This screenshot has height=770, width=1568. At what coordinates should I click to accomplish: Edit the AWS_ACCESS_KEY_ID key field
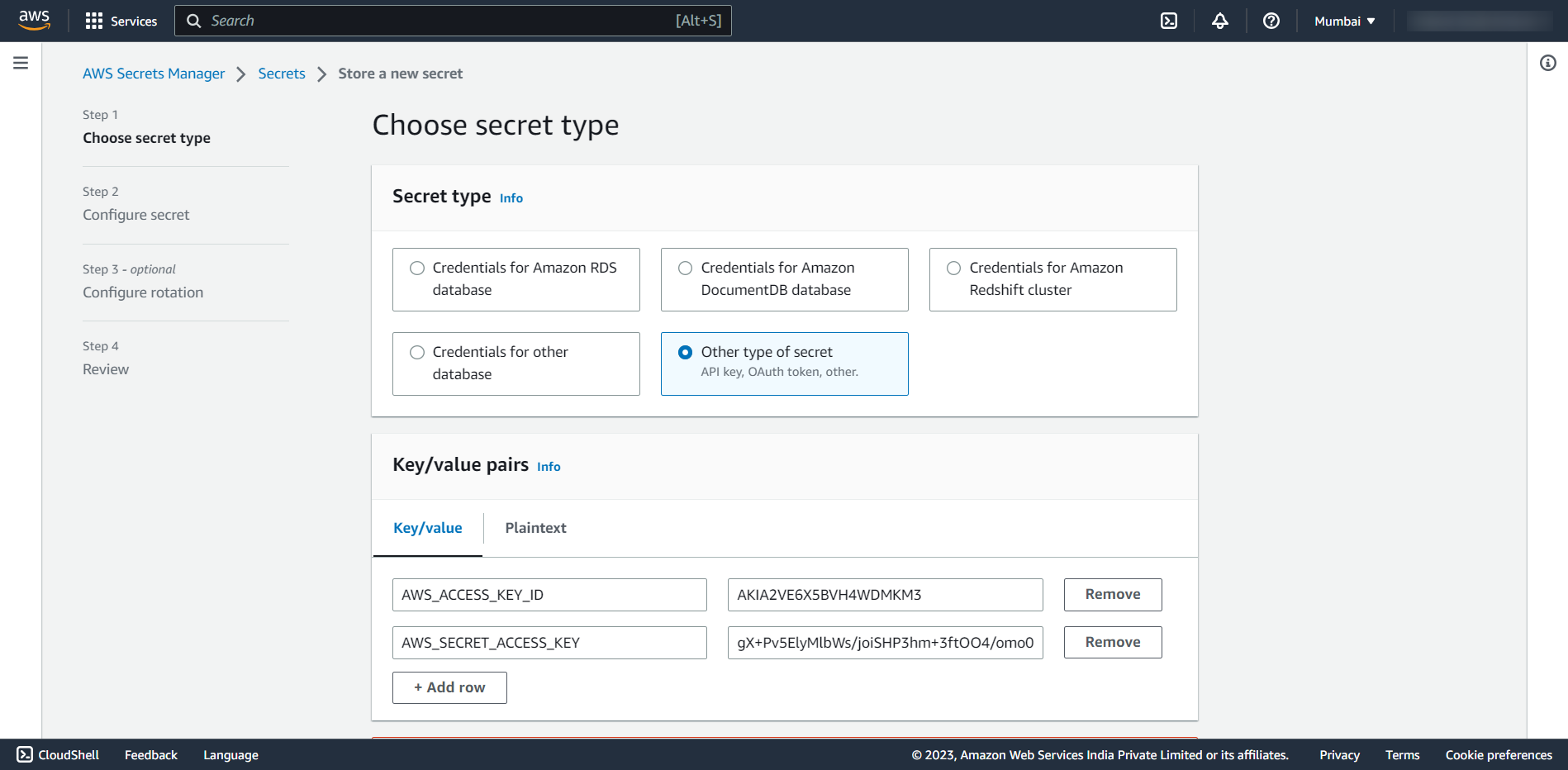pos(549,595)
